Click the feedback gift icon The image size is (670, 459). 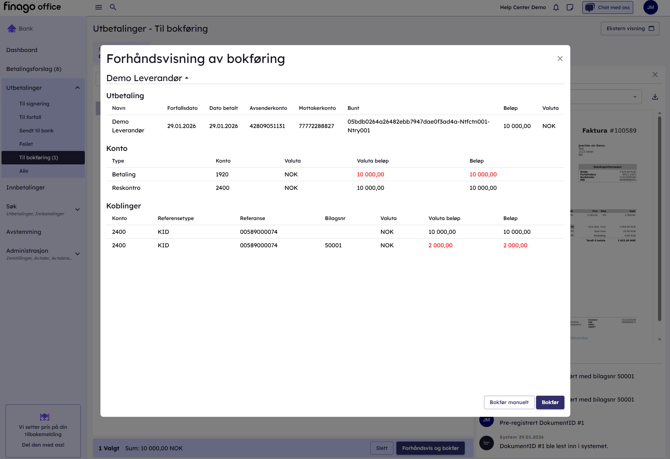[44, 417]
